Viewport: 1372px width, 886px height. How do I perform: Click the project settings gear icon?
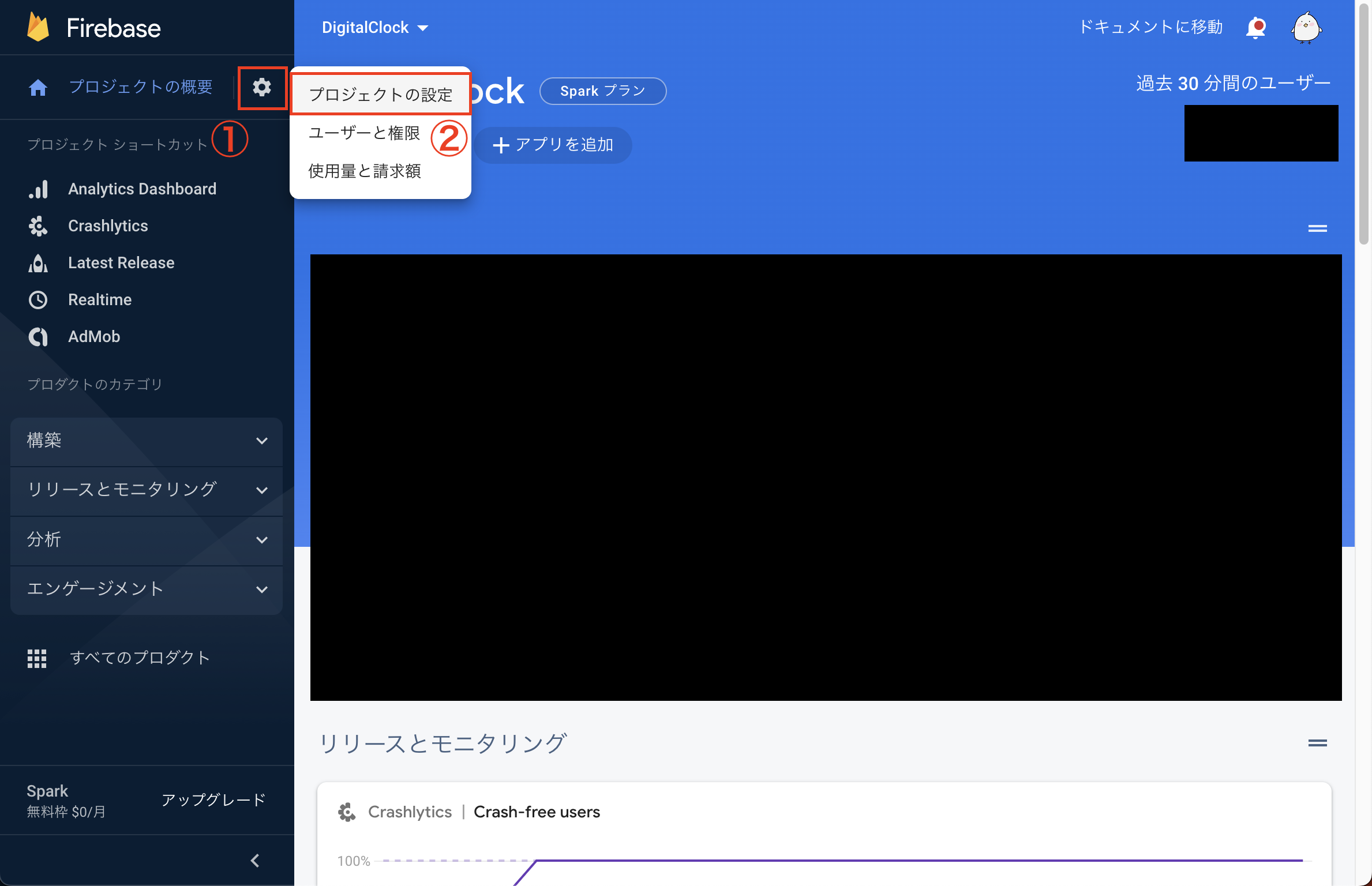263,88
